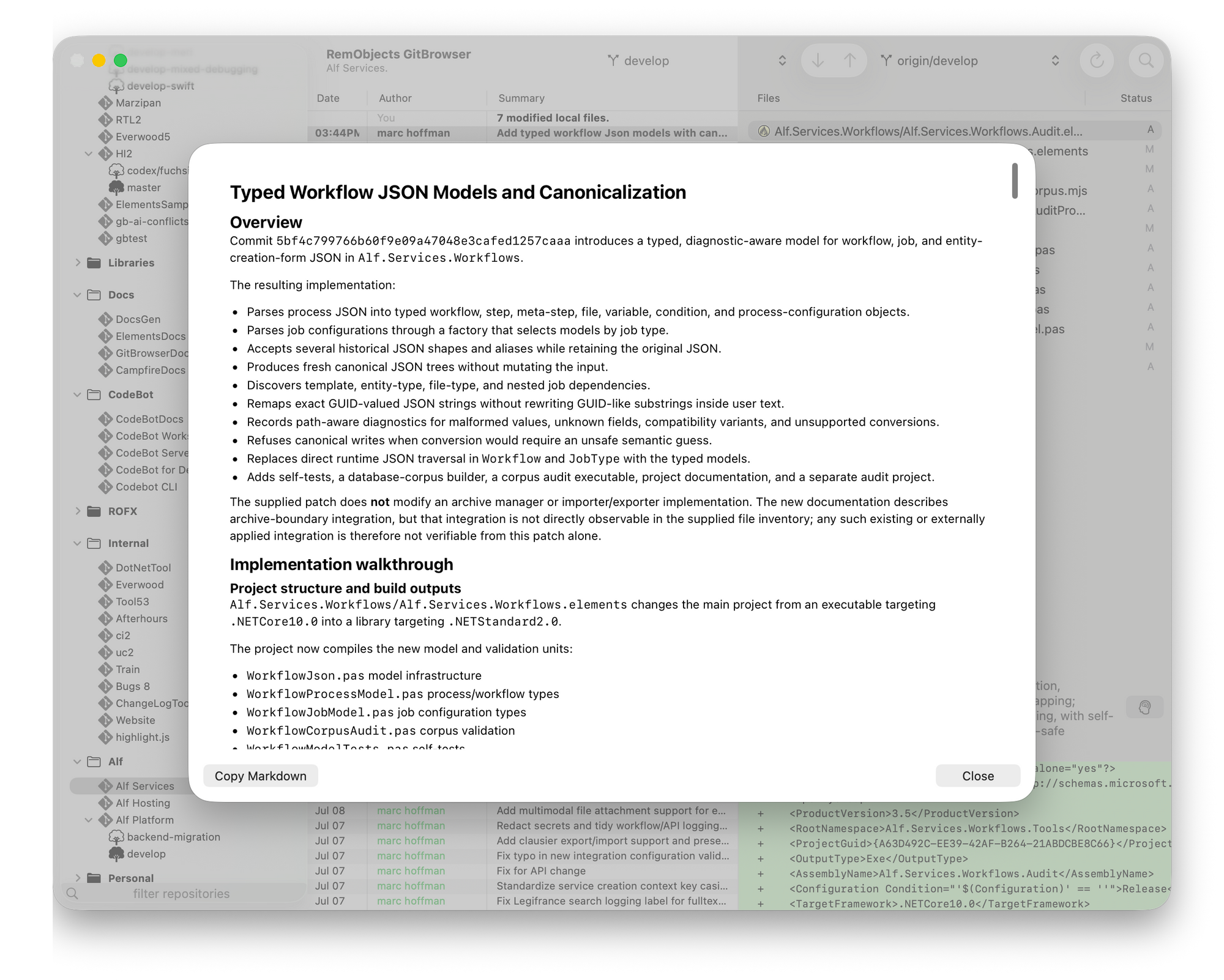Click the Copy Markdown button
The image size is (1224, 980).
[260, 776]
